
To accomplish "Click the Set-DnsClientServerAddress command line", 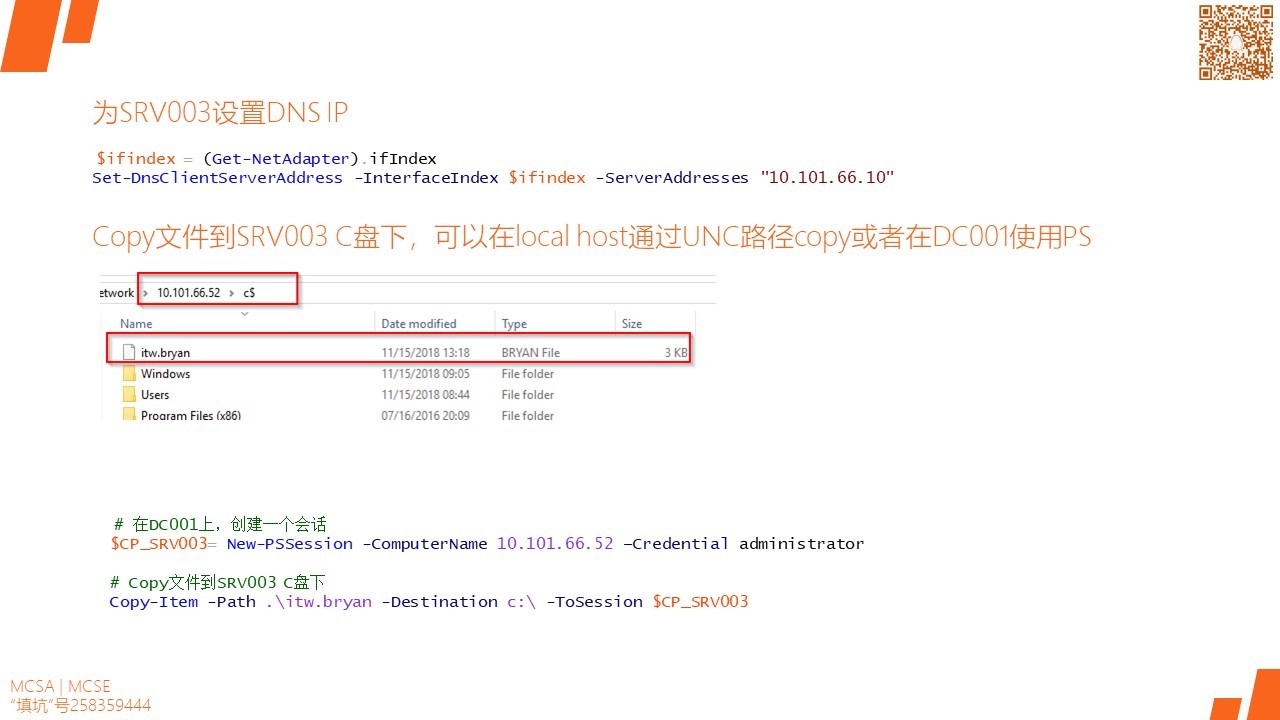I will [493, 178].
